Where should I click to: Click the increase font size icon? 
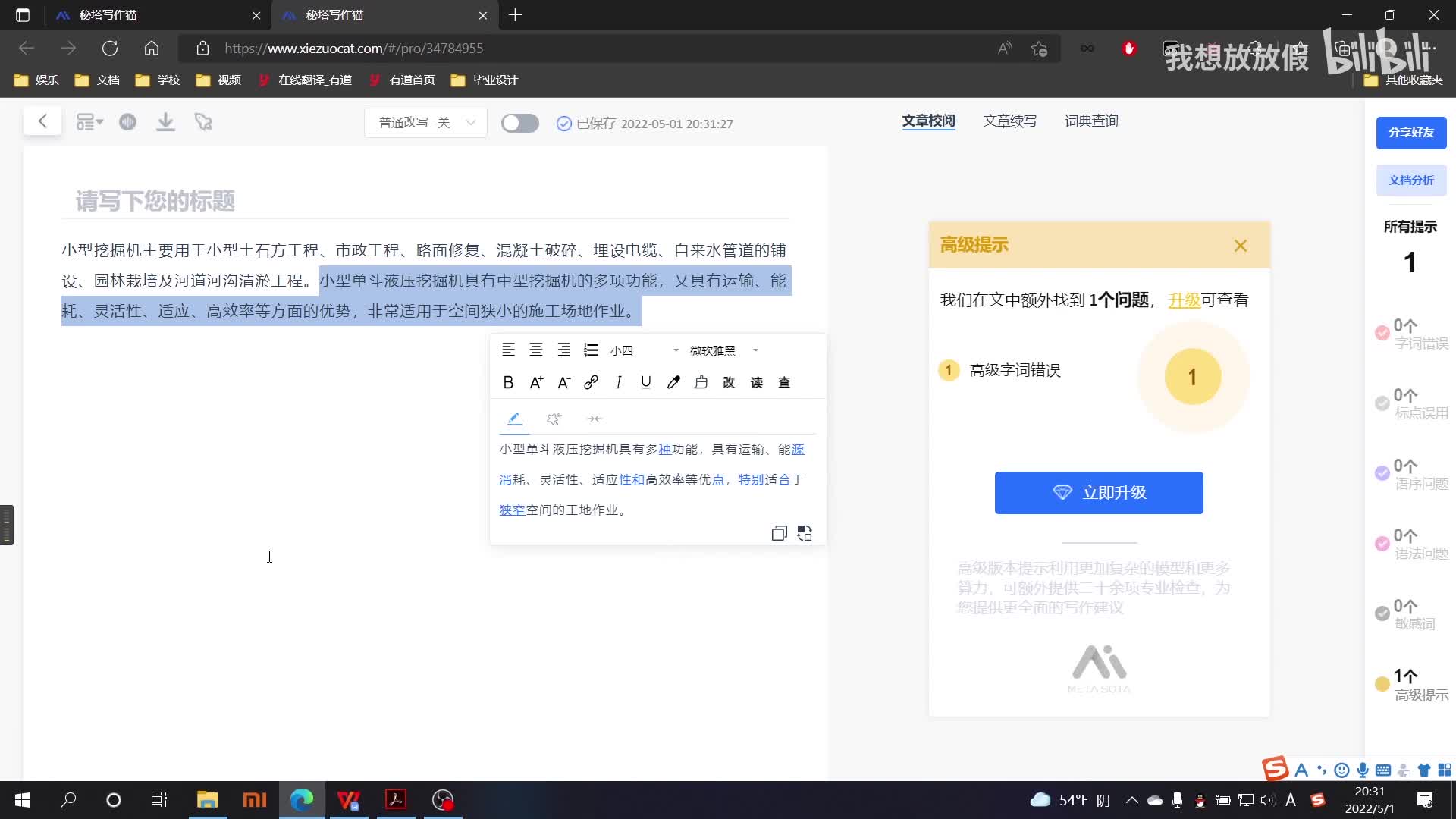536,383
